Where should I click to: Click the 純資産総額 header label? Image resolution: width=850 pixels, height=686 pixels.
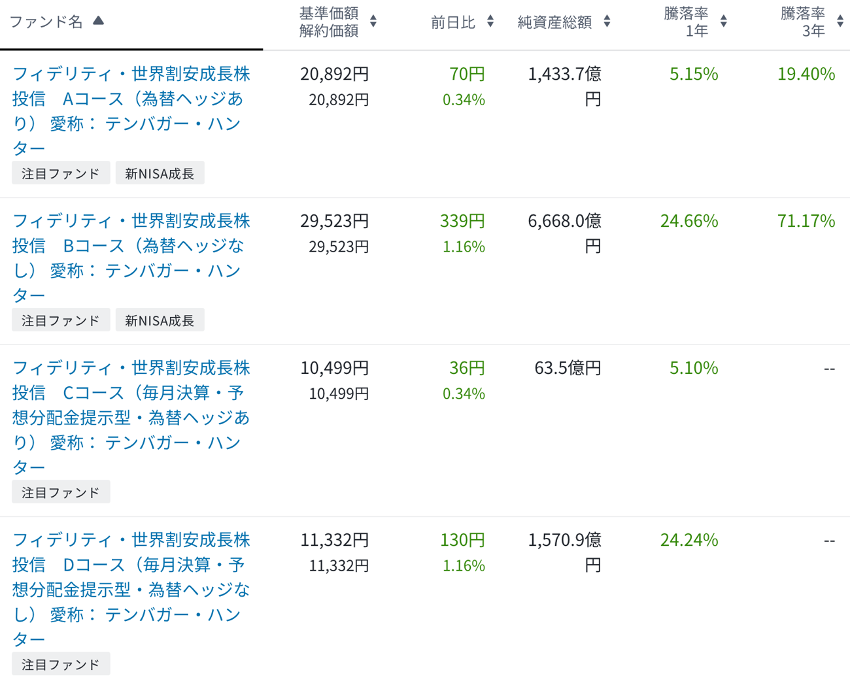554,21
